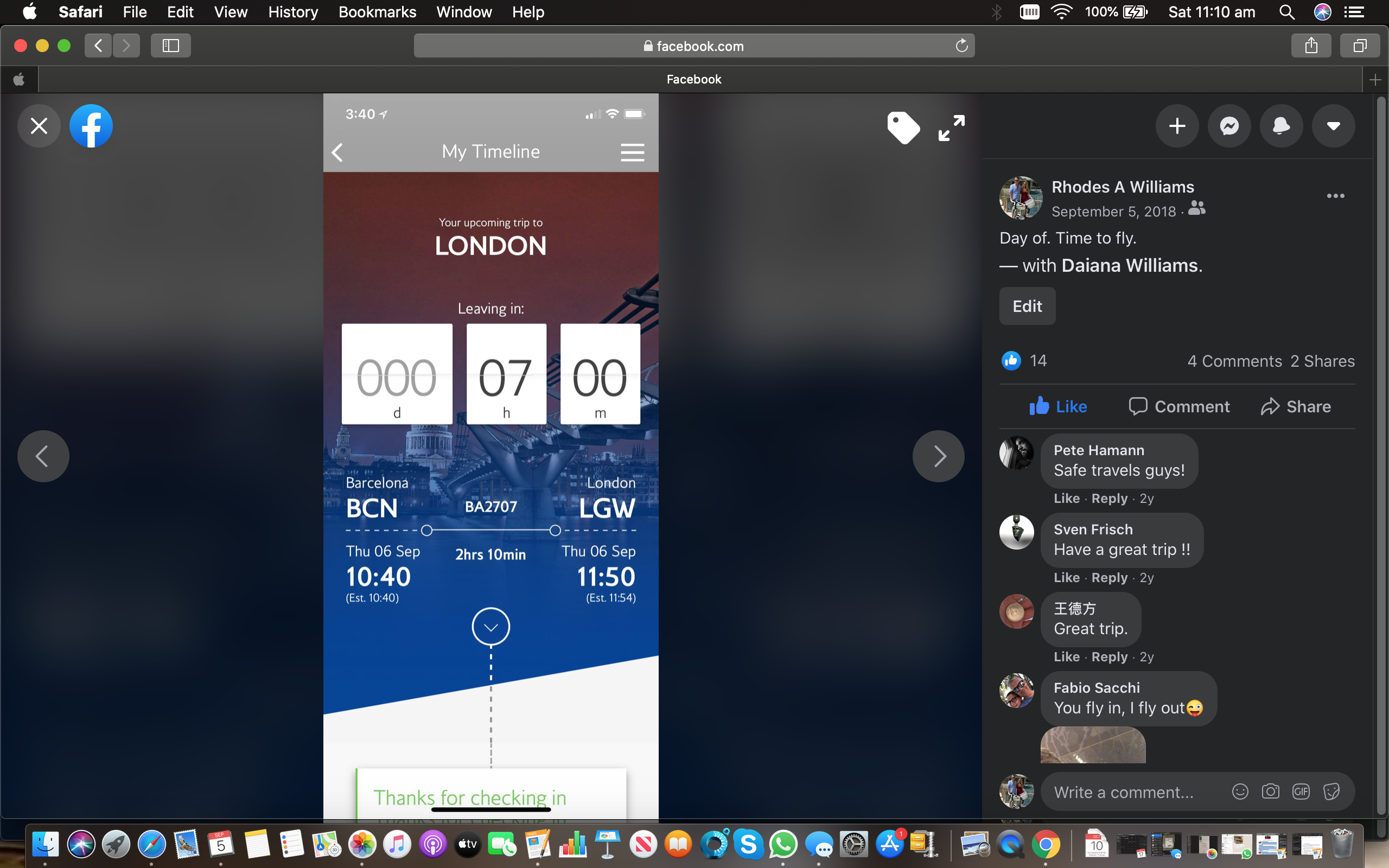Open the View menu
Image resolution: width=1389 pixels, height=868 pixels.
coord(231,12)
